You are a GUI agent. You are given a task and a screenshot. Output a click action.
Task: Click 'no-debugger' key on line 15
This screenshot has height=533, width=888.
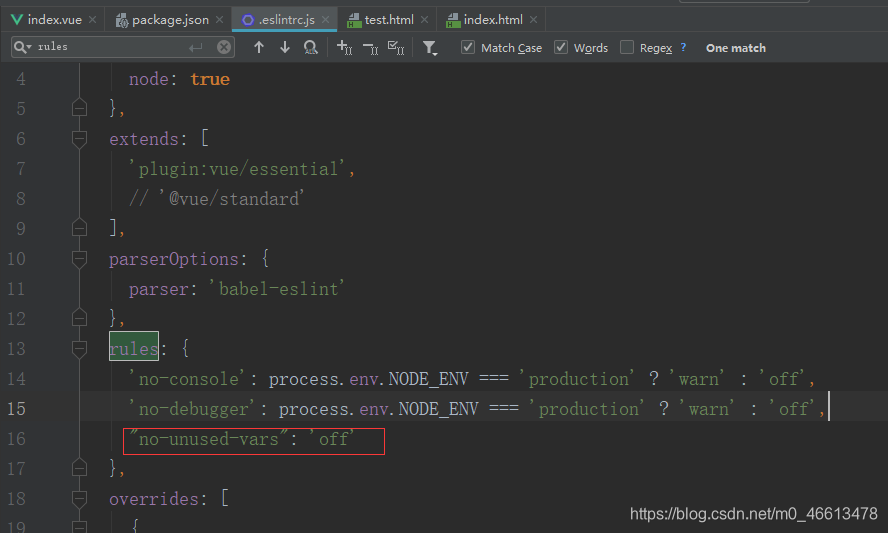pyautogui.click(x=194, y=409)
